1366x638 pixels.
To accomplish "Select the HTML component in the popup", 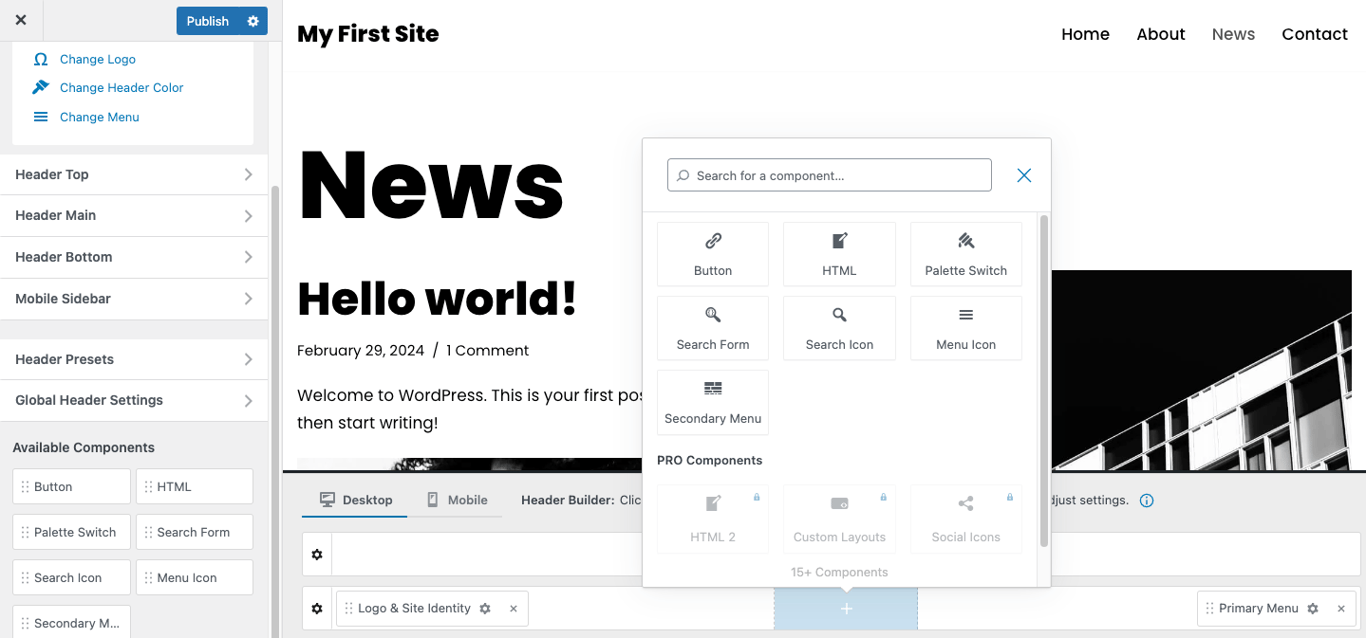I will (839, 254).
